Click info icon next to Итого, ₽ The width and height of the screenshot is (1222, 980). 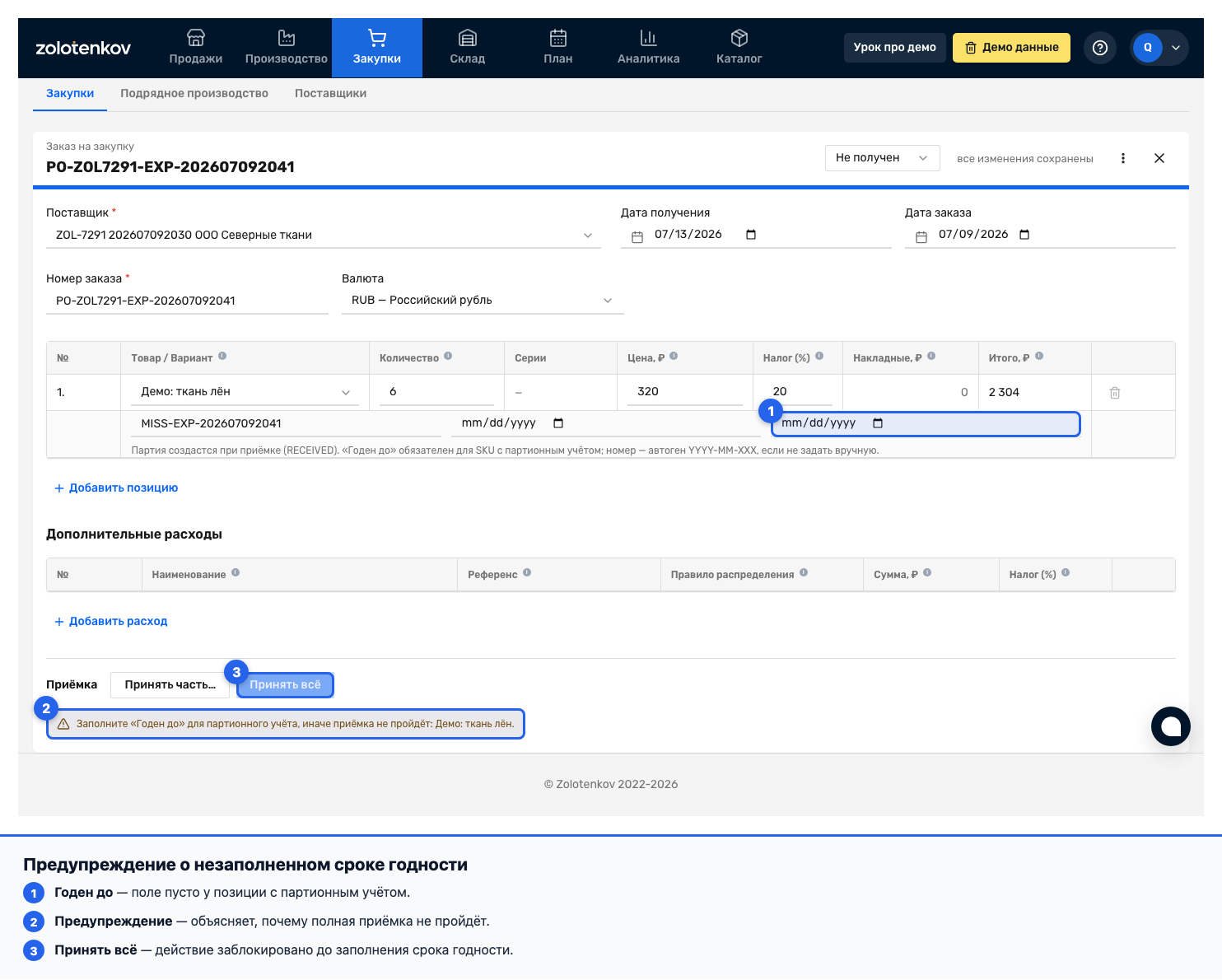[1039, 357]
